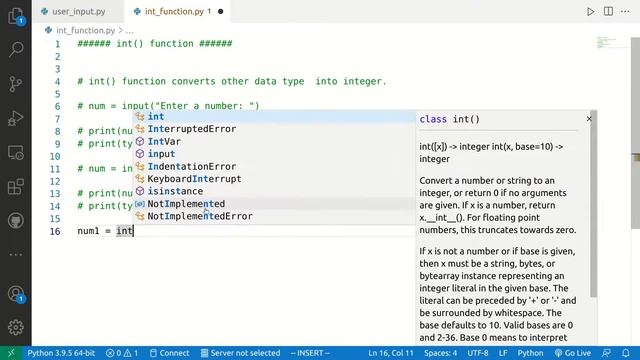The image size is (640, 360).
Task: Click the remote window indicator in status bar
Action: pyautogui.click(x=11, y=353)
